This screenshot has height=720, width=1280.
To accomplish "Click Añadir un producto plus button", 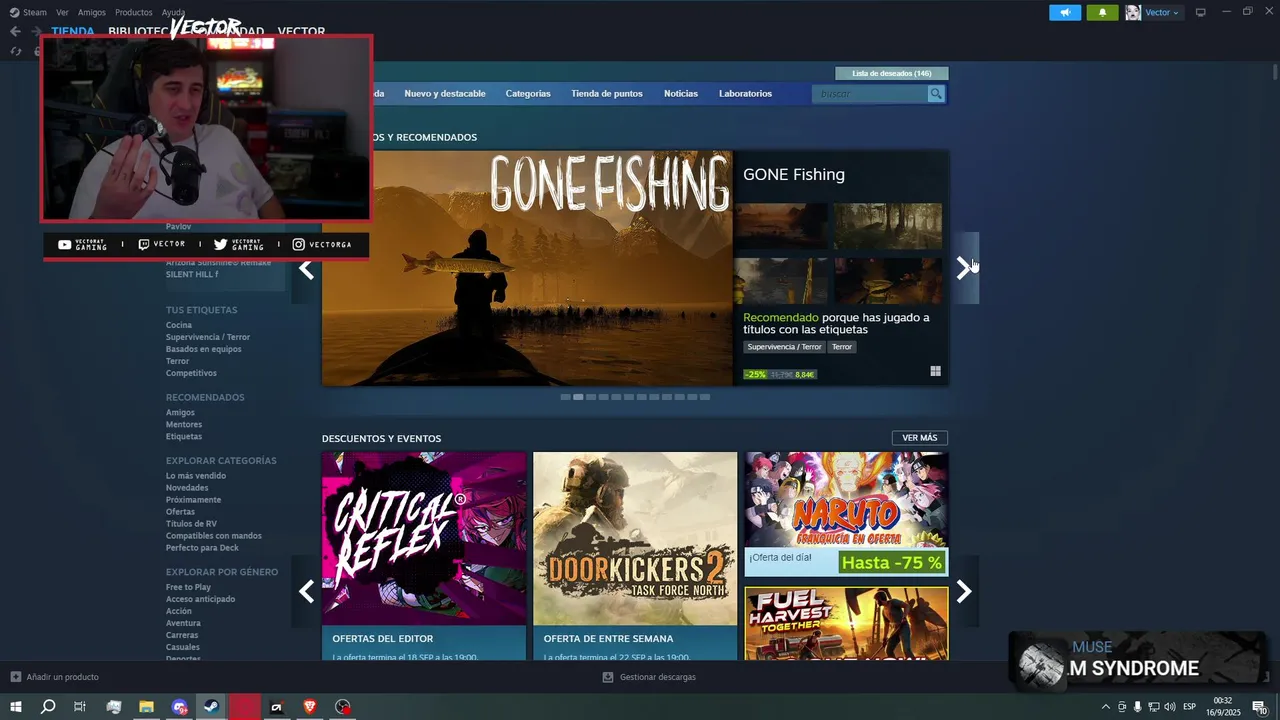I will pyautogui.click(x=15, y=677).
